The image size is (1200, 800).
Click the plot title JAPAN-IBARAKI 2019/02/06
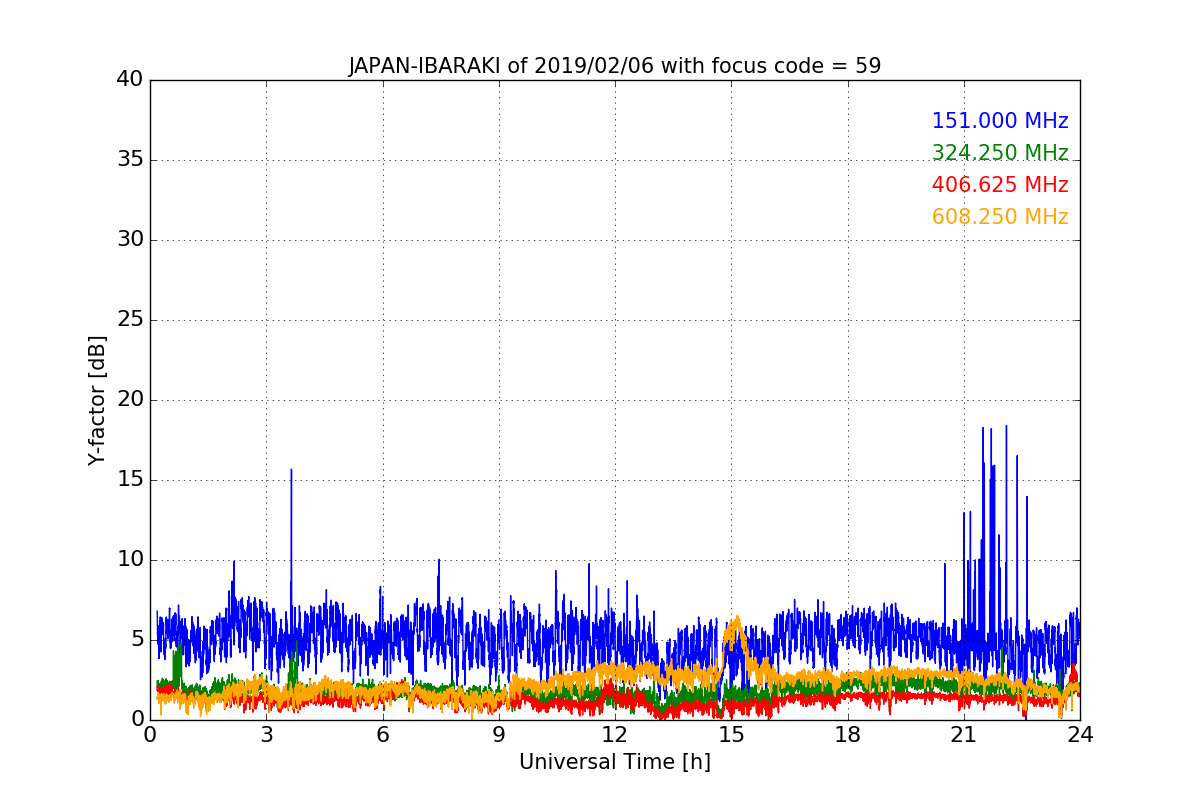pyautogui.click(x=614, y=66)
